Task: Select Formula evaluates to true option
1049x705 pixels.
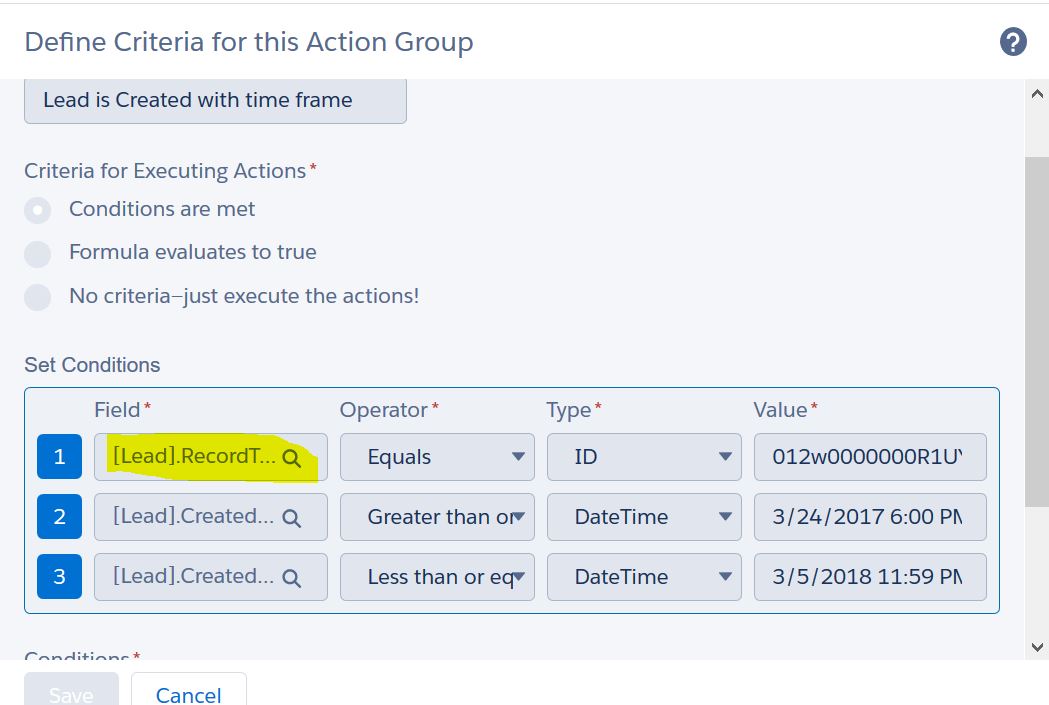Action: coord(38,254)
